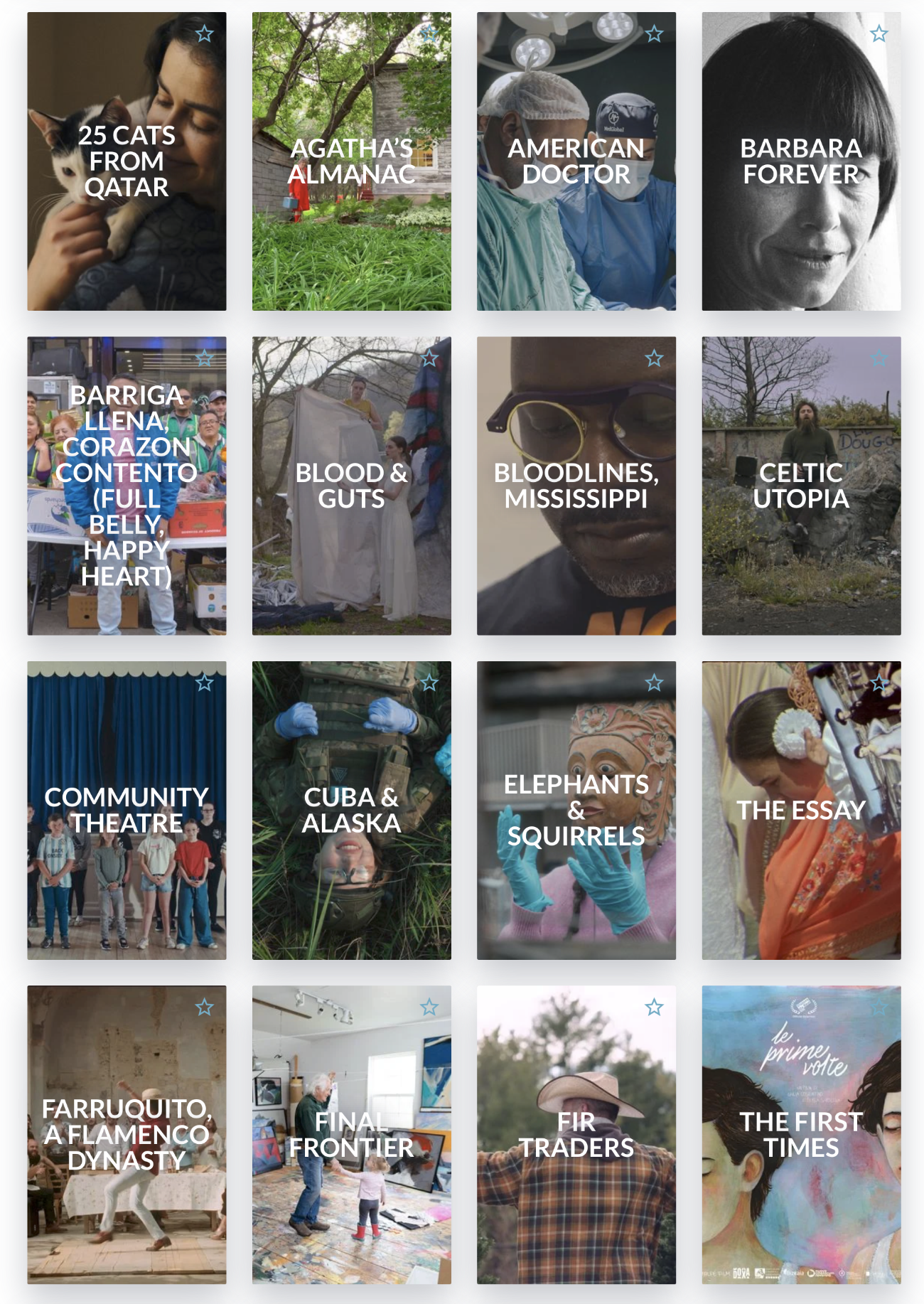This screenshot has height=1304, width=924.
Task: Open the American Doctor title link
Action: [576, 161]
